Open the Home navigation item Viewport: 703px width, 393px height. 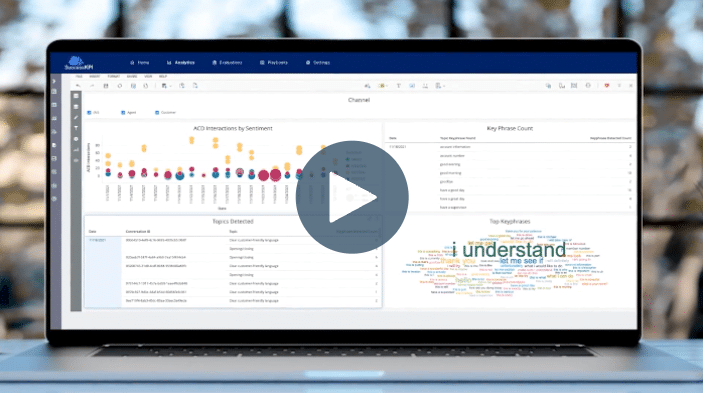(139, 63)
